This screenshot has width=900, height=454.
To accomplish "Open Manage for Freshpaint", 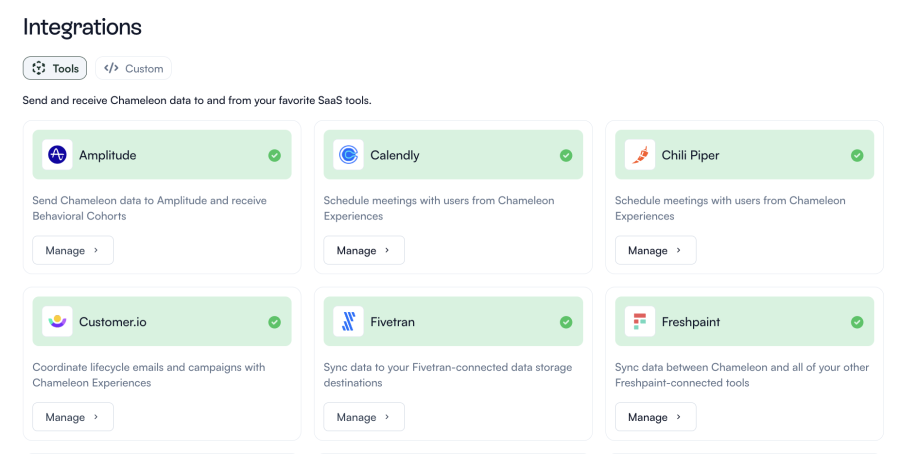I will tap(655, 417).
